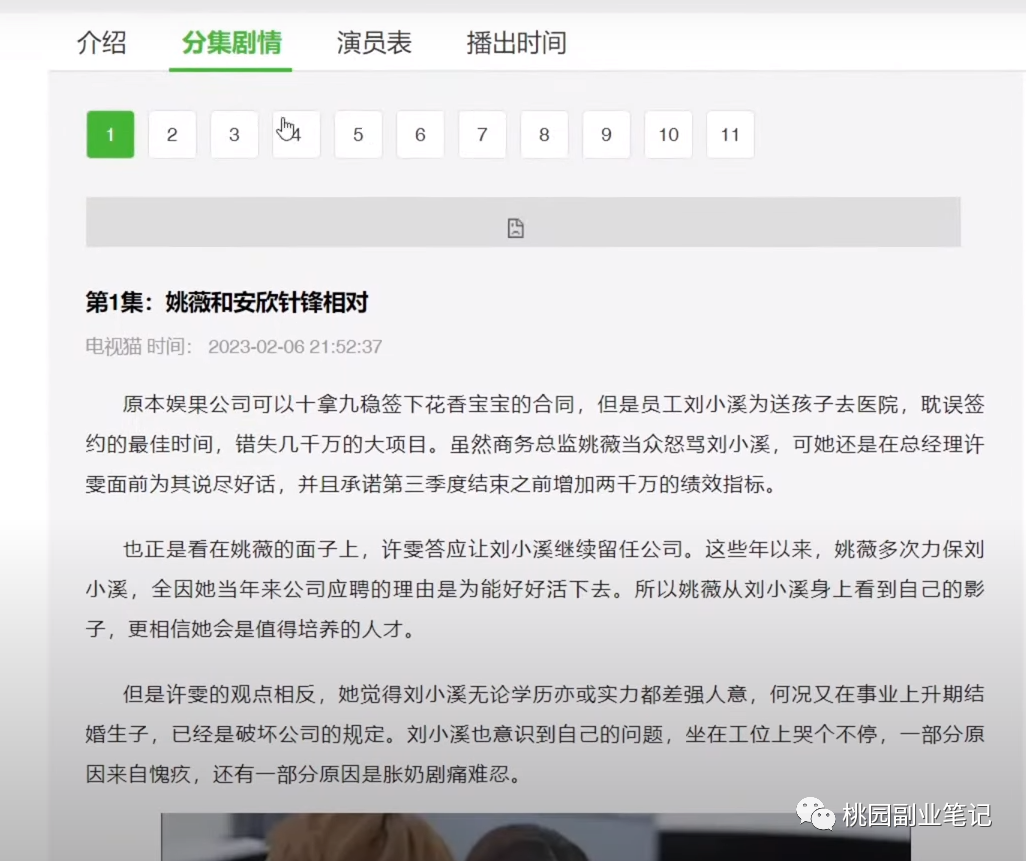Screen dimensions: 1026x861
Task: Select the 分集剧情 tab
Action: pyautogui.click(x=231, y=43)
